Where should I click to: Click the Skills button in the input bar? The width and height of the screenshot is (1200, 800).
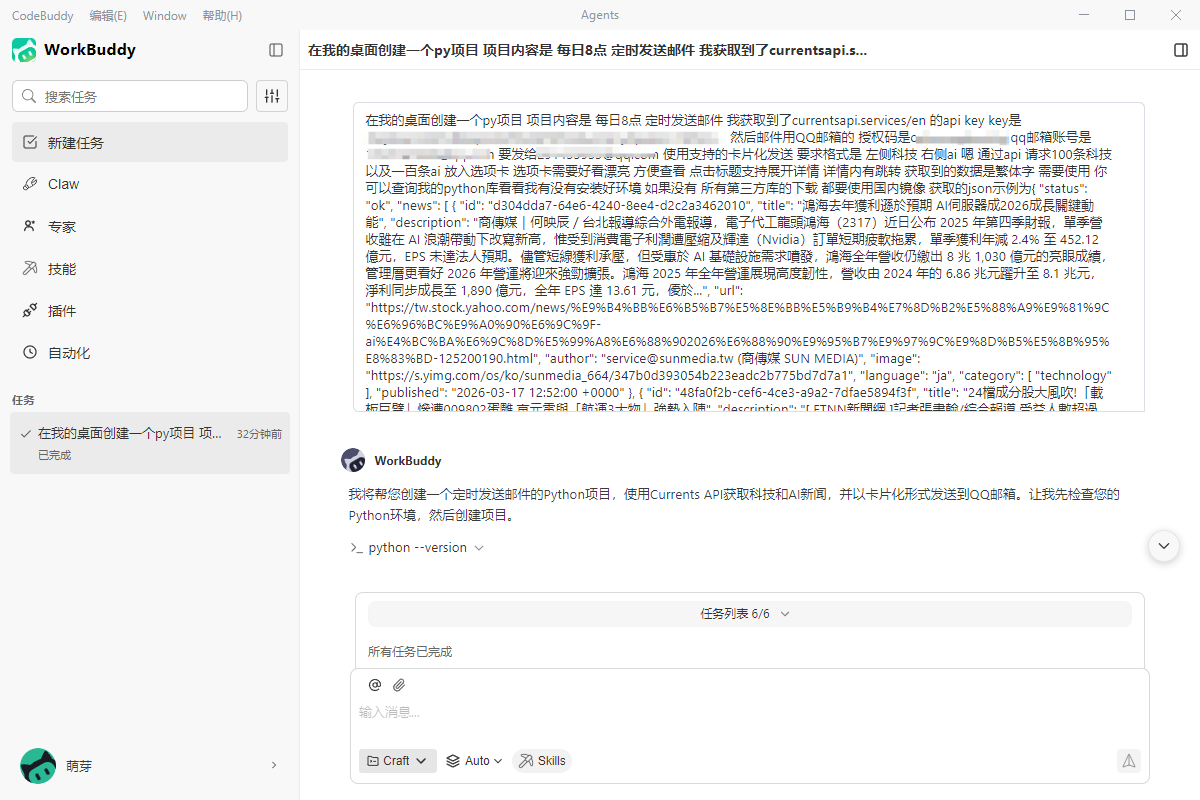(x=541, y=760)
